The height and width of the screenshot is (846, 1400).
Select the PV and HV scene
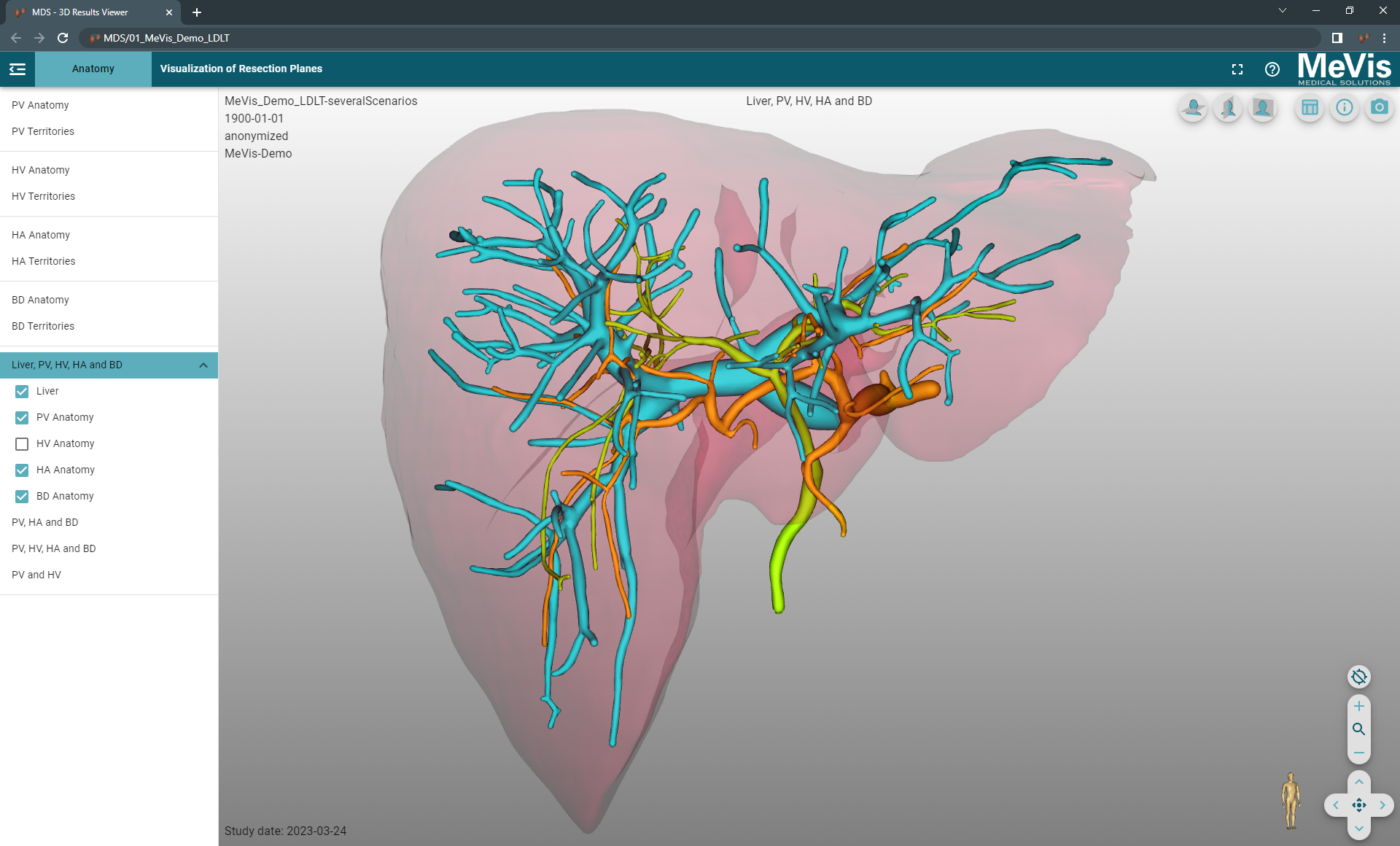point(109,575)
